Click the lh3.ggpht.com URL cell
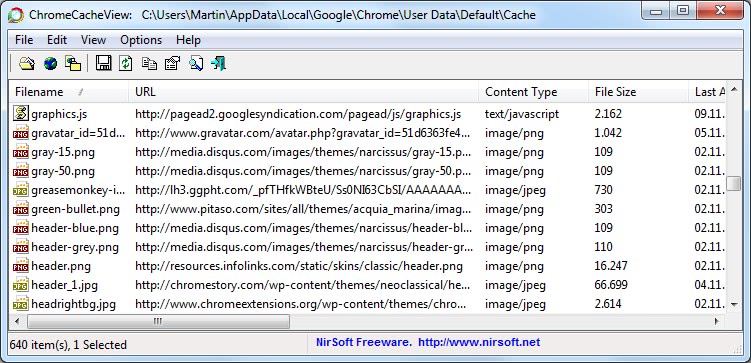The height and width of the screenshot is (363, 751). click(303, 190)
